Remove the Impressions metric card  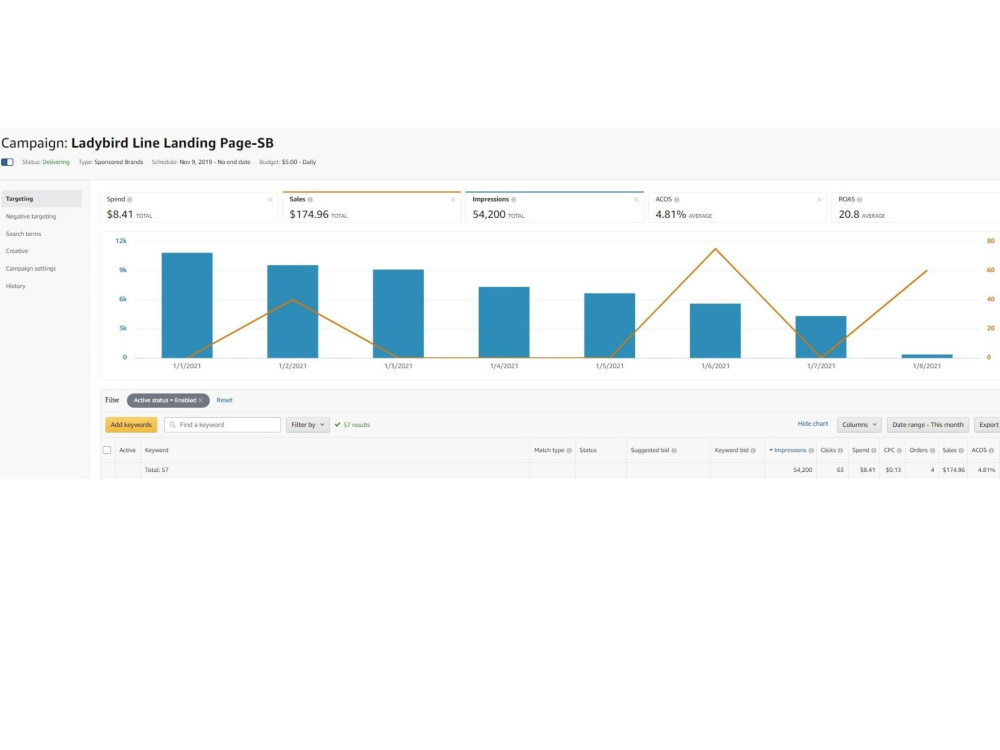(x=636, y=200)
